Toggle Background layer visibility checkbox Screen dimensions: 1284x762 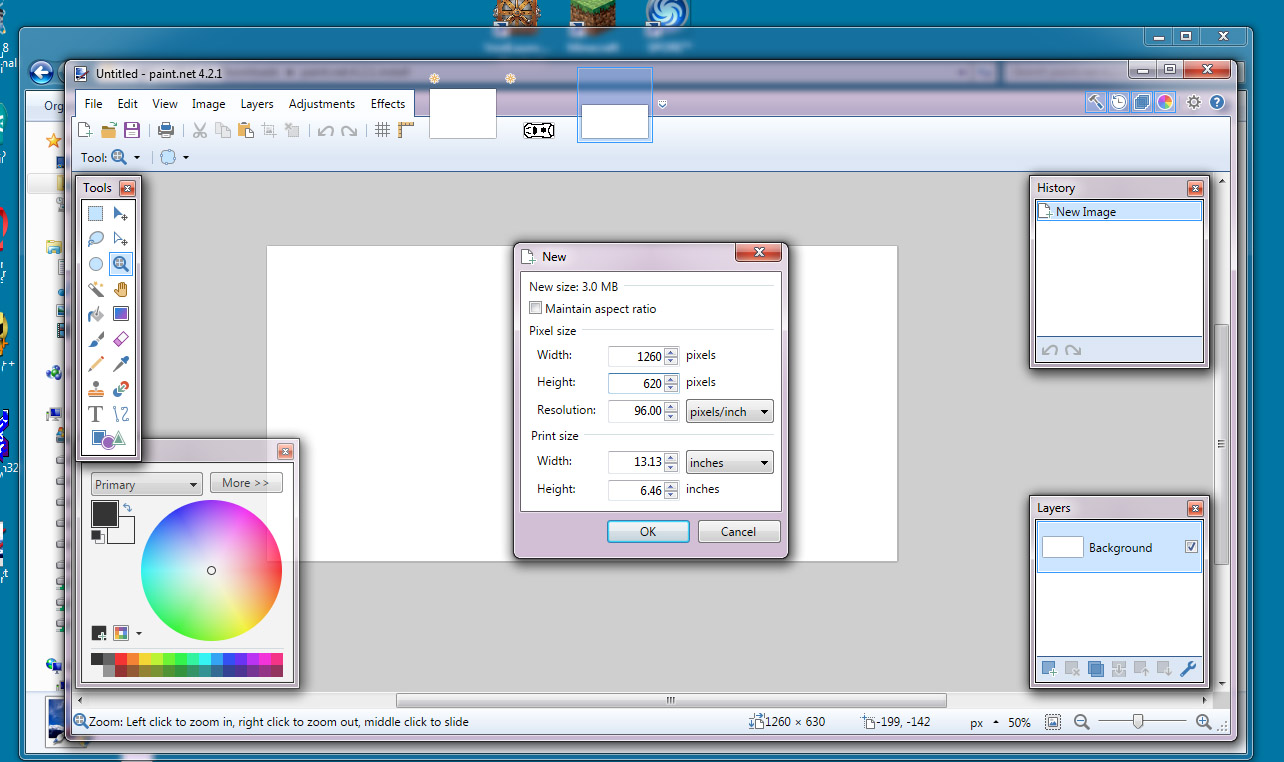(x=1191, y=547)
